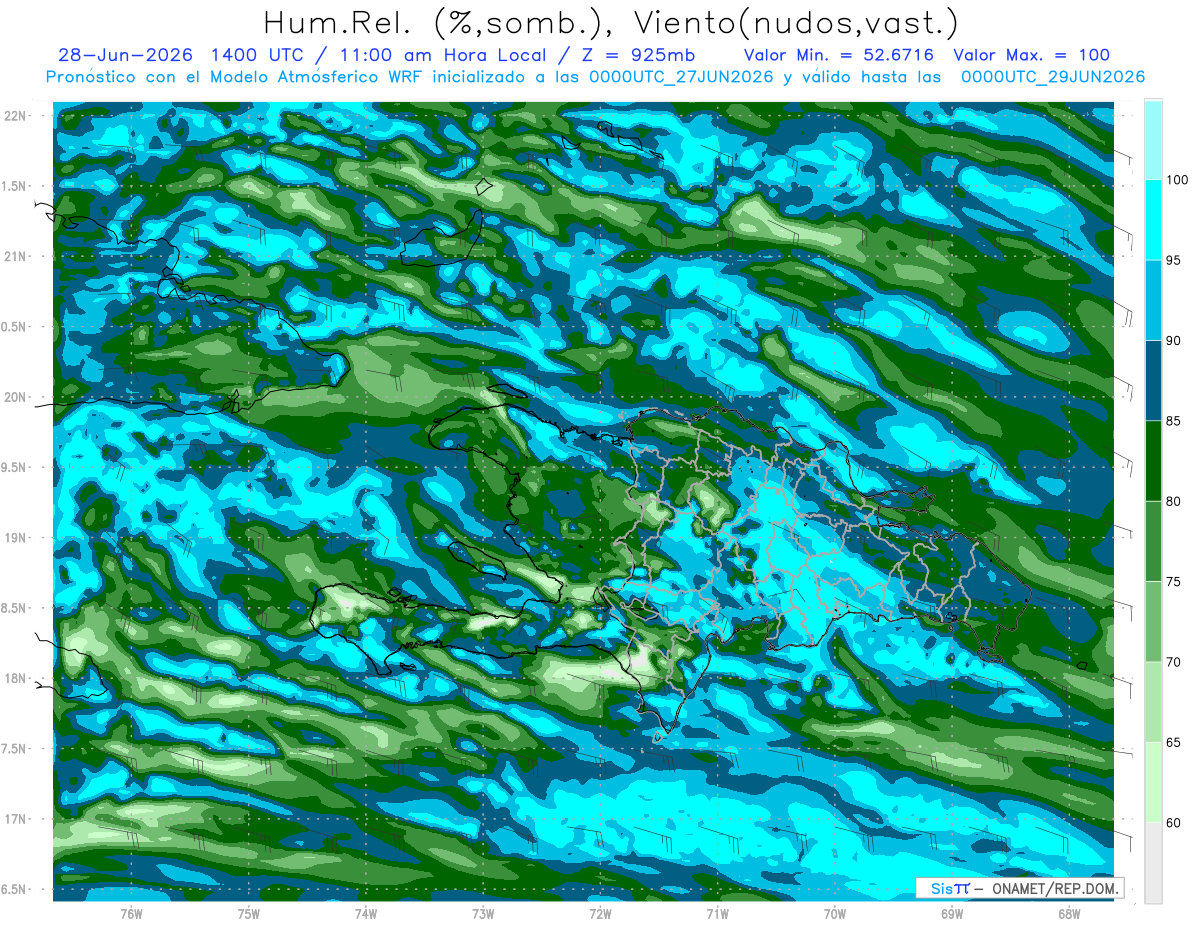
Task: Click the '6.5N' latitude label
Action: point(15,889)
